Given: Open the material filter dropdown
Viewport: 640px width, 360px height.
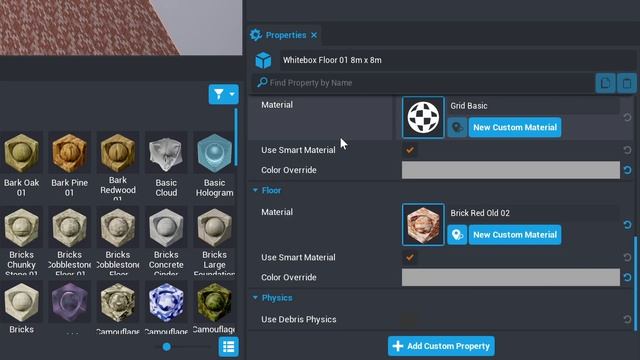Looking at the screenshot, I should [224, 94].
